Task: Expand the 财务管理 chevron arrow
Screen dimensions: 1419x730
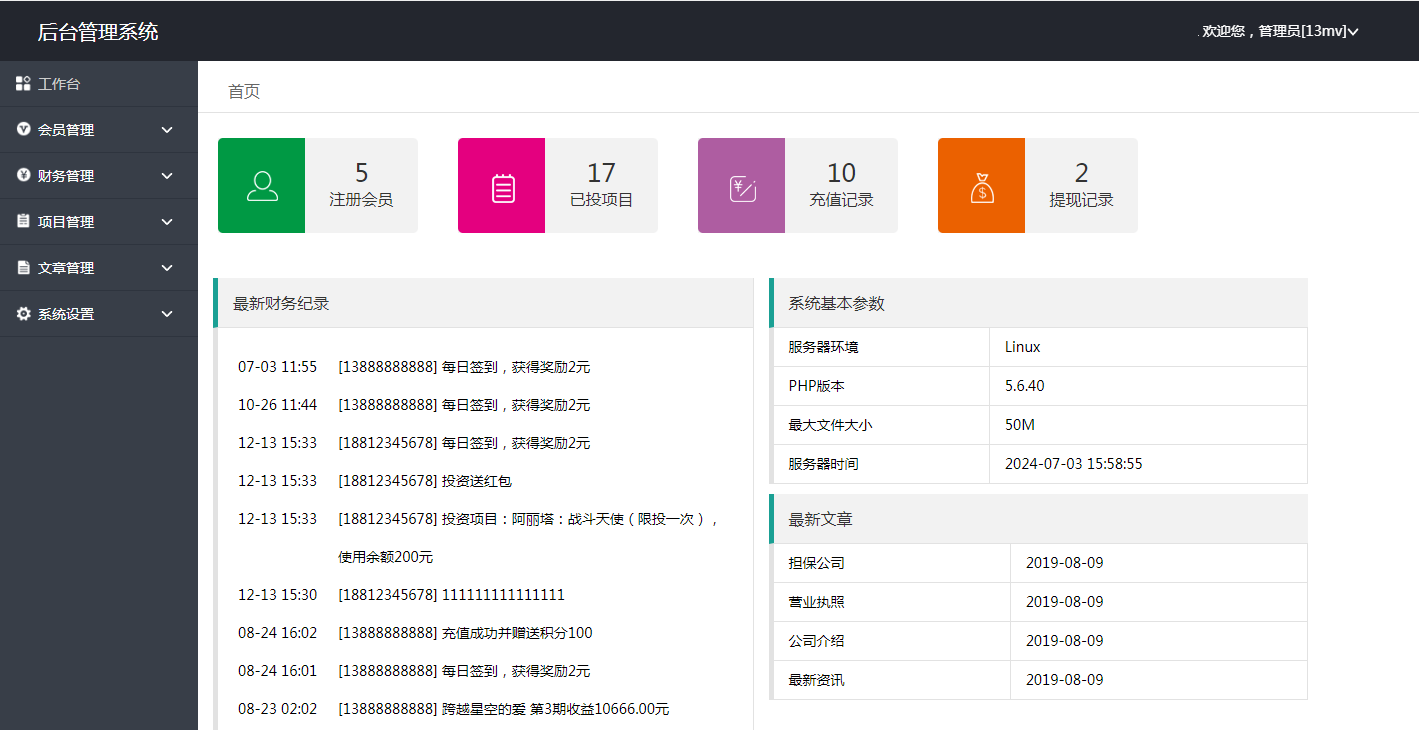Action: 167,176
